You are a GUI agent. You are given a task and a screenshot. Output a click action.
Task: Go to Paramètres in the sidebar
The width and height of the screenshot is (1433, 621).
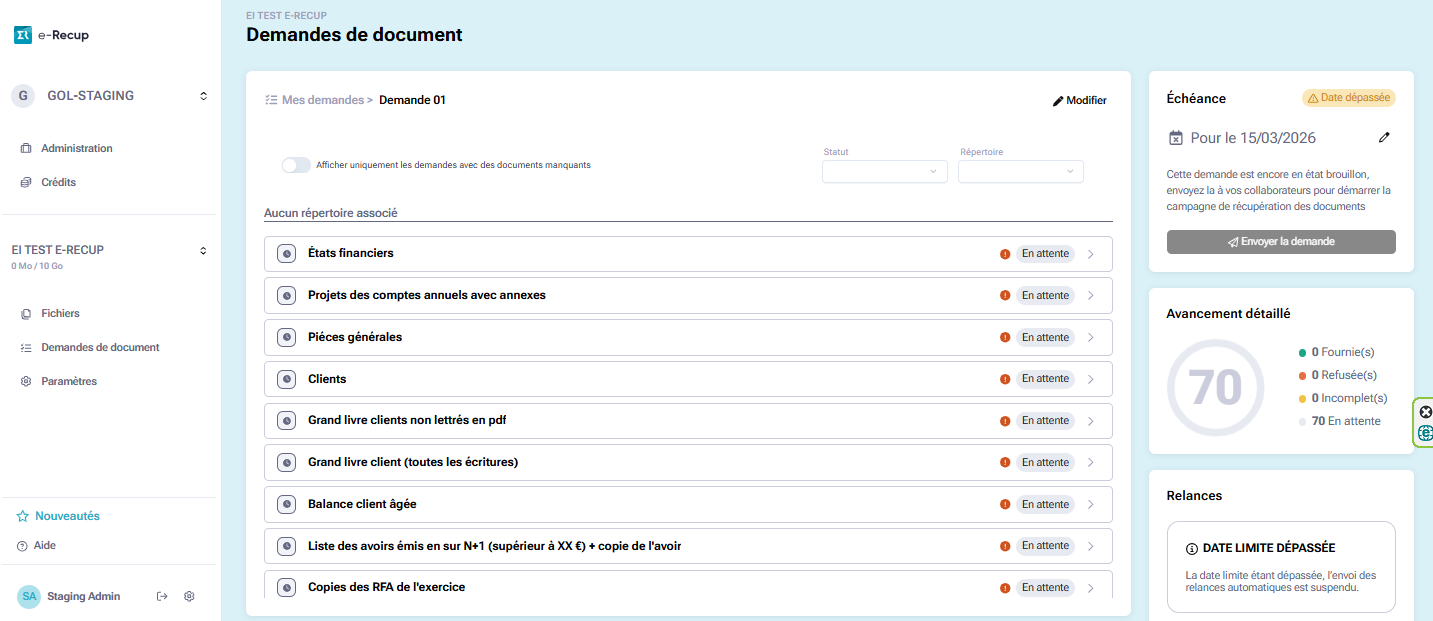pyautogui.click(x=68, y=381)
